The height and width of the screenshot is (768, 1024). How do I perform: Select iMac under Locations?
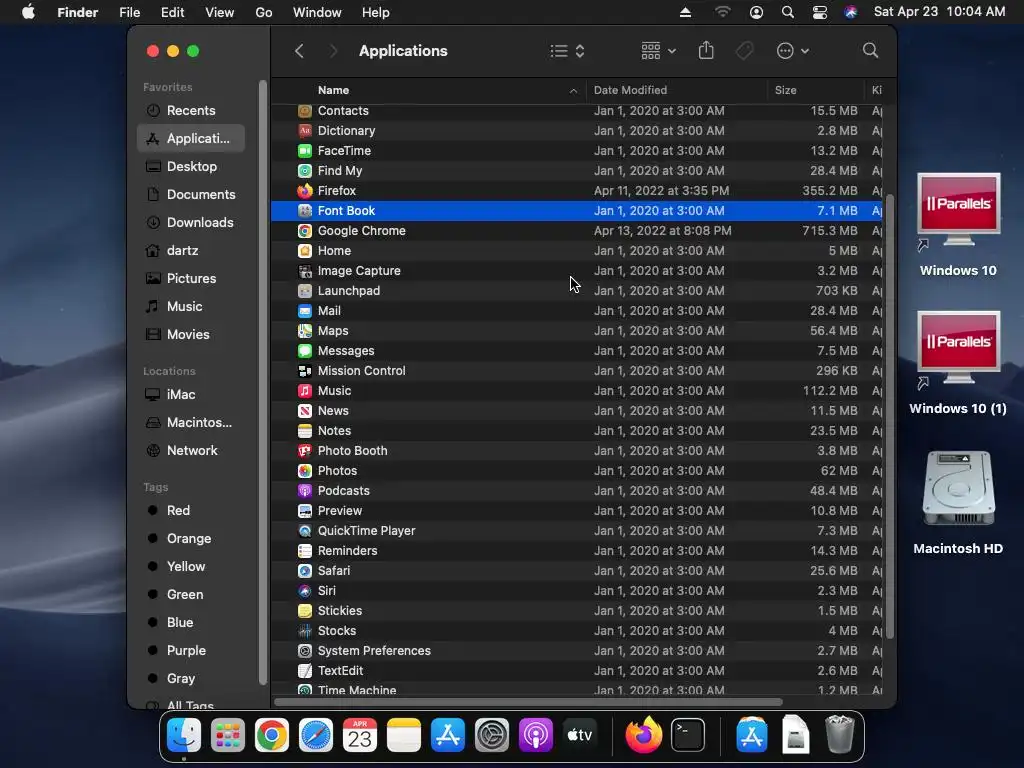click(x=191, y=394)
